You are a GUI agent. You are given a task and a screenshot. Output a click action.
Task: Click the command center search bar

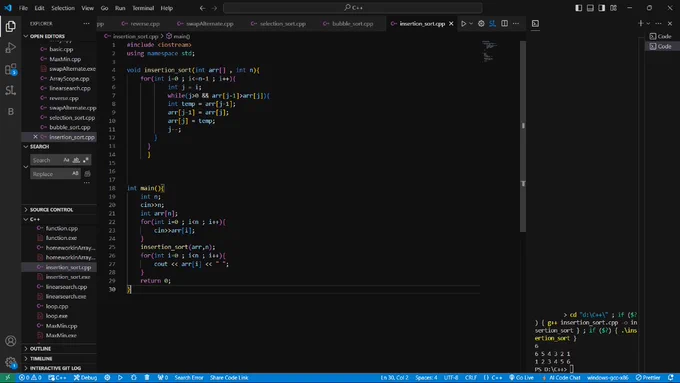tap(353, 8)
